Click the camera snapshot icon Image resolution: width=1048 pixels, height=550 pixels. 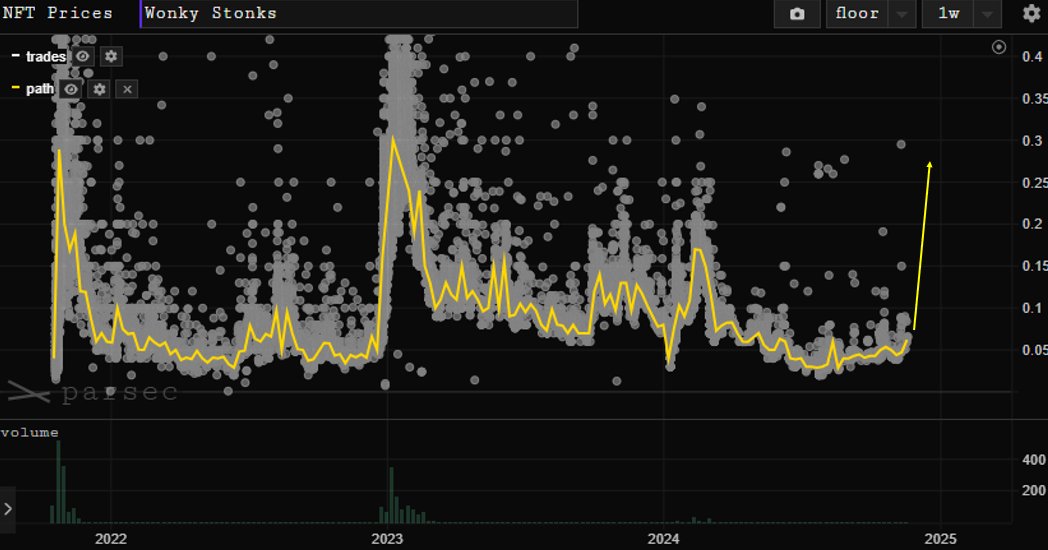coord(797,14)
